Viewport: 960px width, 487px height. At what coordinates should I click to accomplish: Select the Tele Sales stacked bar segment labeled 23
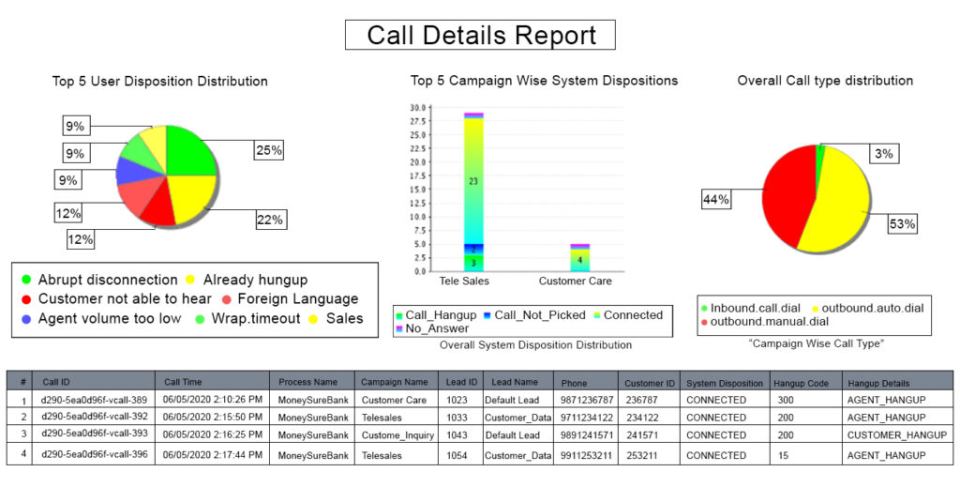coord(473,181)
